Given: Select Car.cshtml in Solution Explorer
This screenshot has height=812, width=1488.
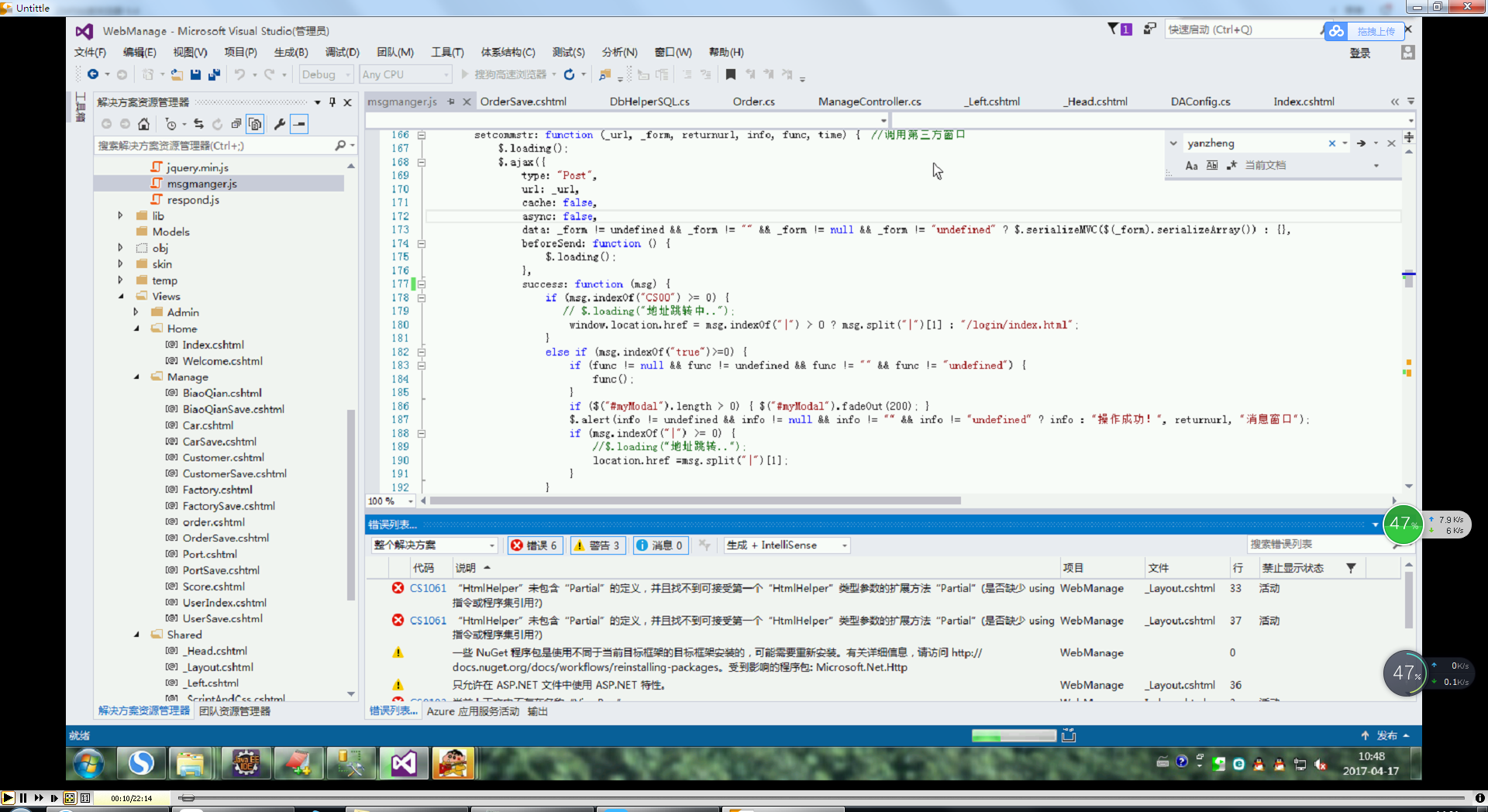Looking at the screenshot, I should 208,425.
